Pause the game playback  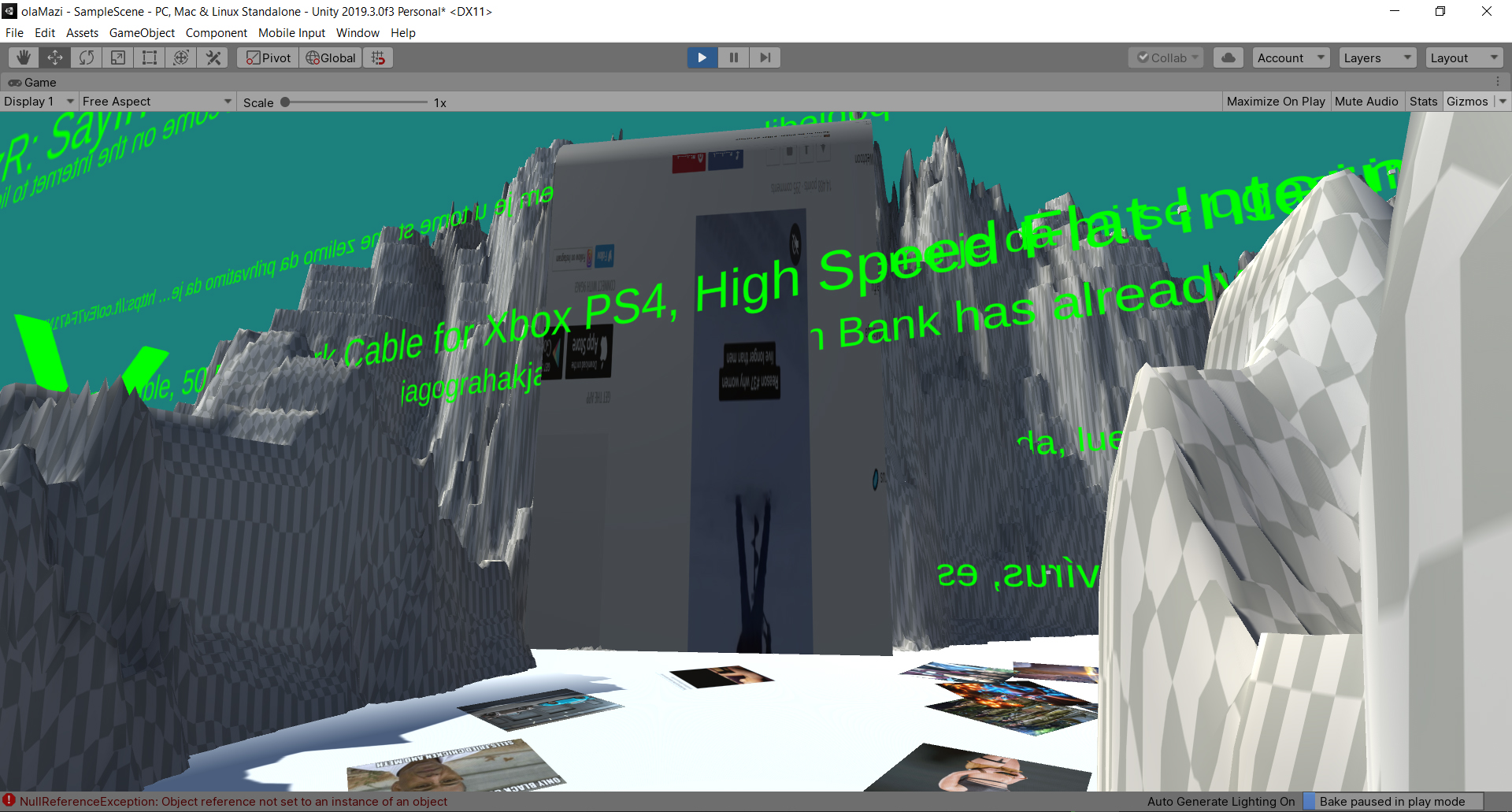pyautogui.click(x=733, y=57)
